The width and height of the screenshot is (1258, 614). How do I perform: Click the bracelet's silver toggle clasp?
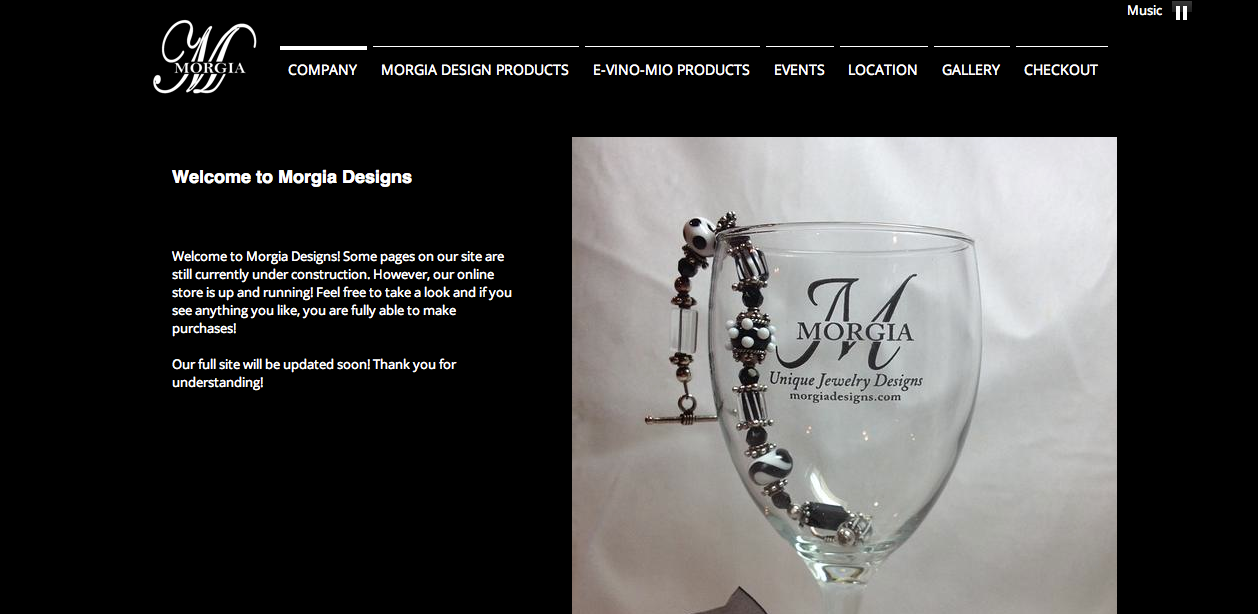click(673, 413)
